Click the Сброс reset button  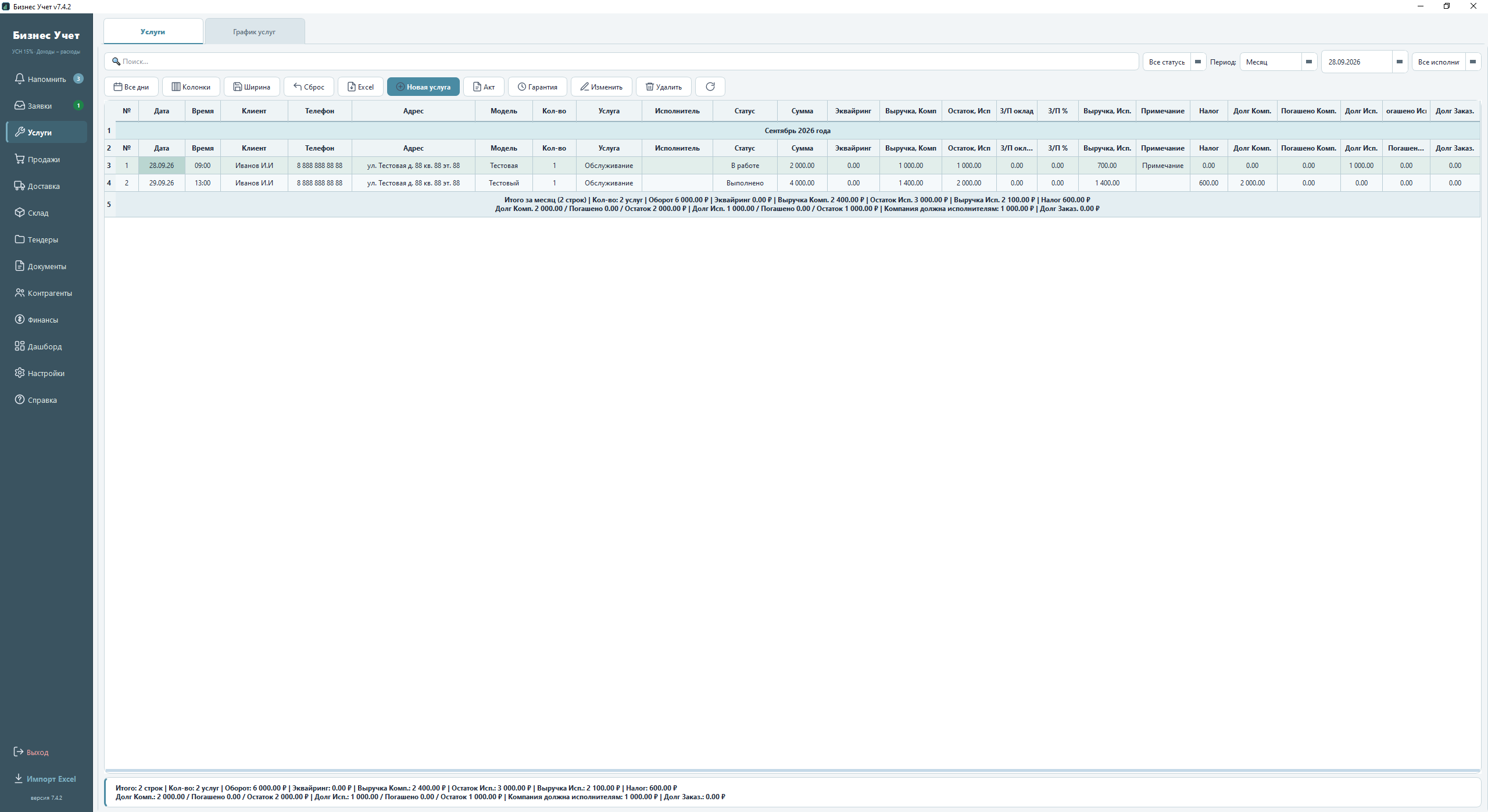pos(309,87)
